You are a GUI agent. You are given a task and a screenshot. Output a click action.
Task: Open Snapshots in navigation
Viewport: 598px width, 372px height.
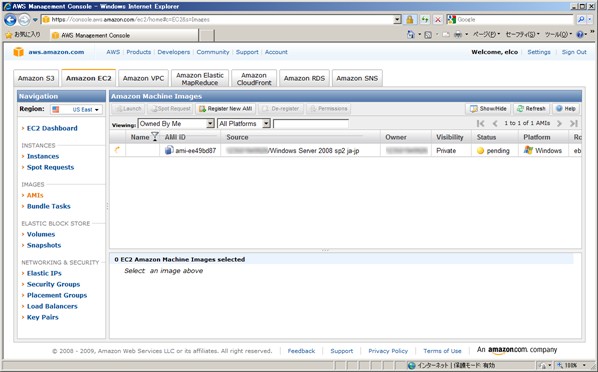44,245
